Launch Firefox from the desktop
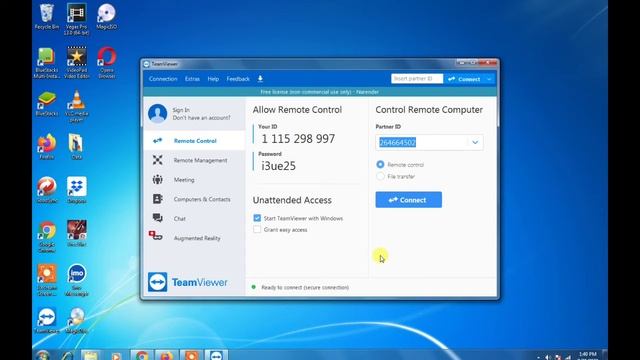The image size is (640, 360). (47, 146)
